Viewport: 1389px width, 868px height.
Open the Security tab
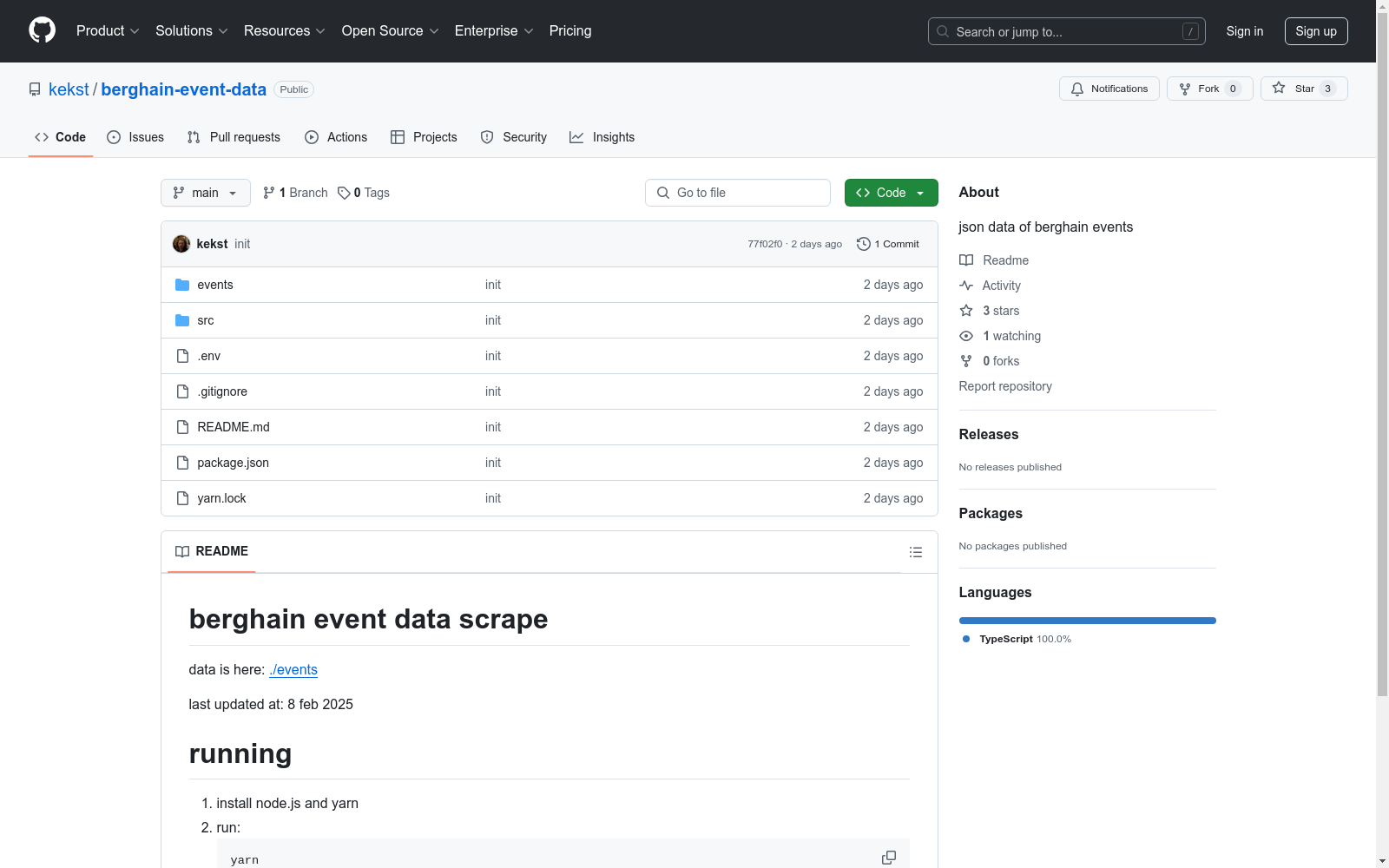coord(514,137)
